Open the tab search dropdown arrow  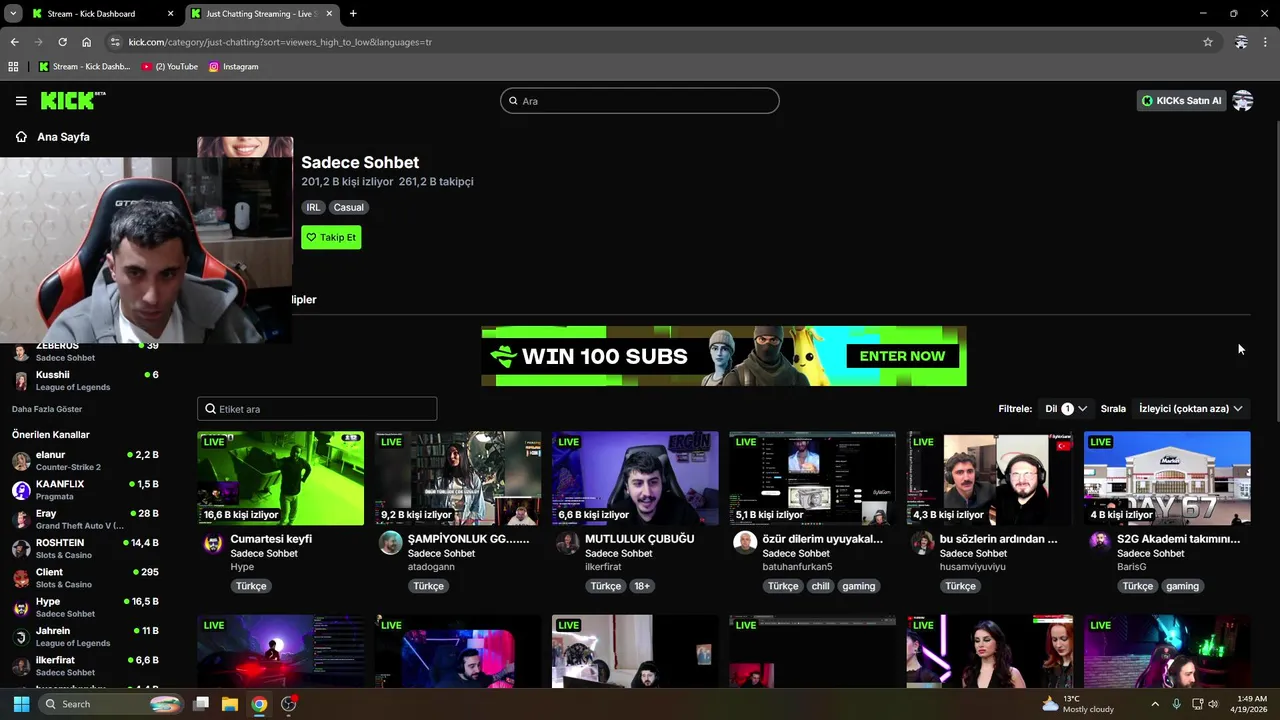[12, 14]
